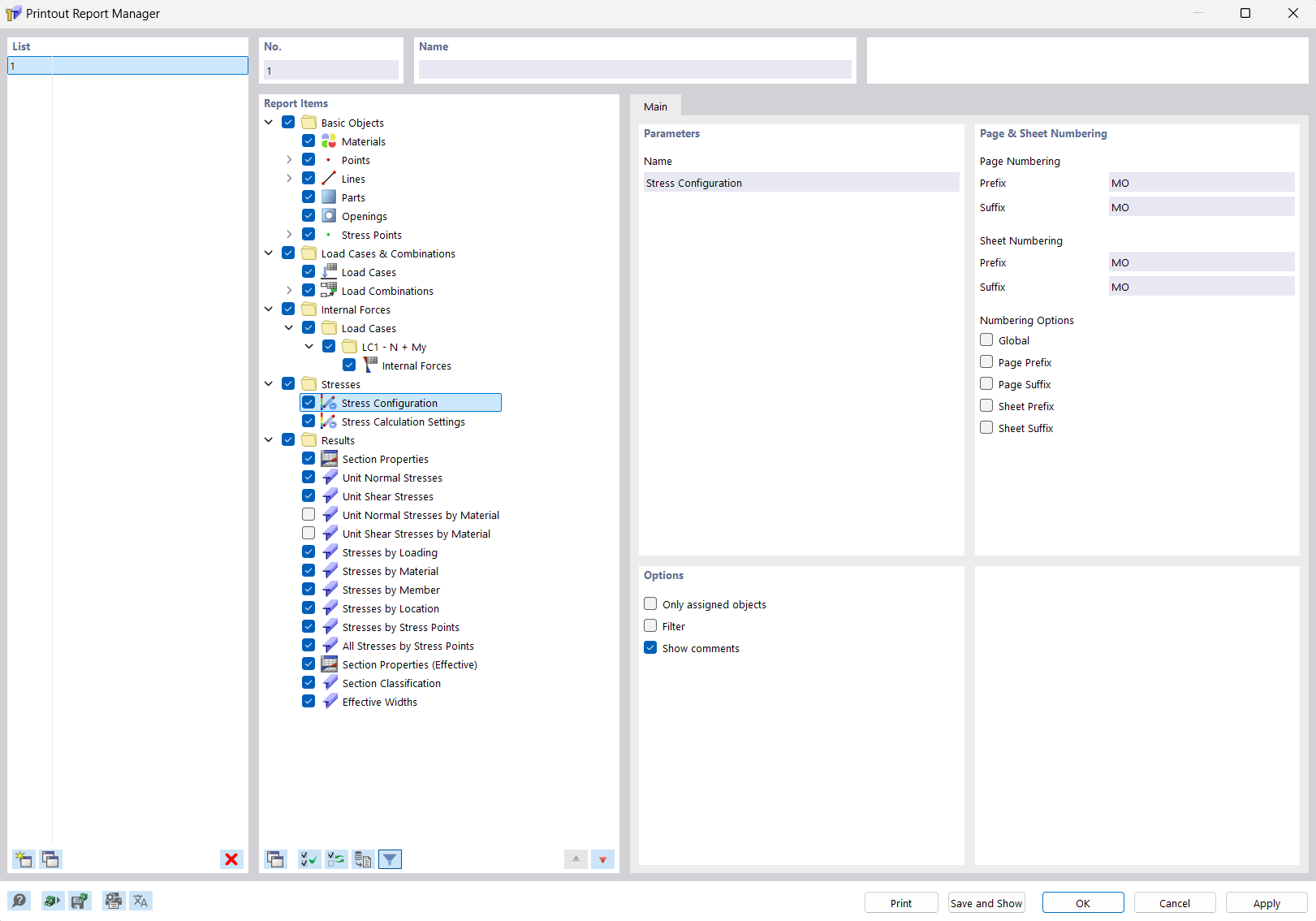The image size is (1316, 921).
Task: Copy the selected printout report
Action: pyautogui.click(x=50, y=859)
